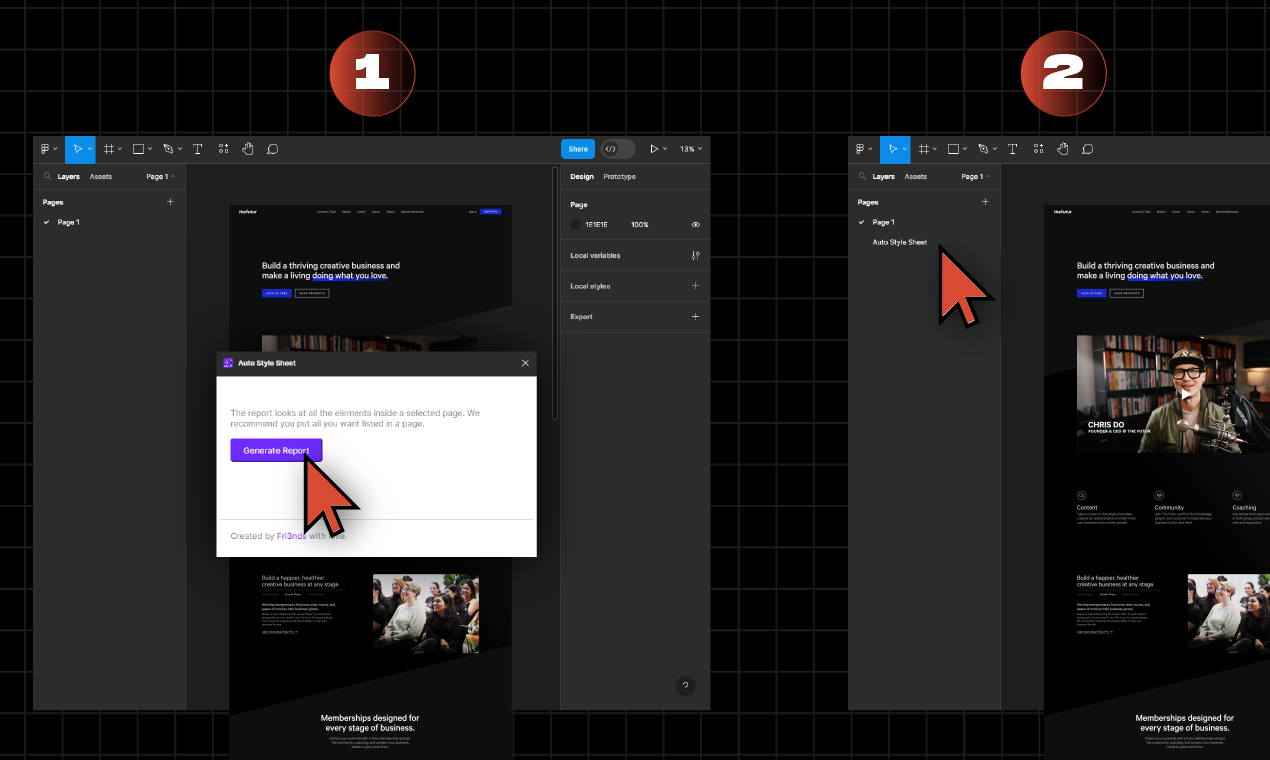Select the Page 1 row in the left window
The width and height of the screenshot is (1270, 760).
pyautogui.click(x=109, y=222)
